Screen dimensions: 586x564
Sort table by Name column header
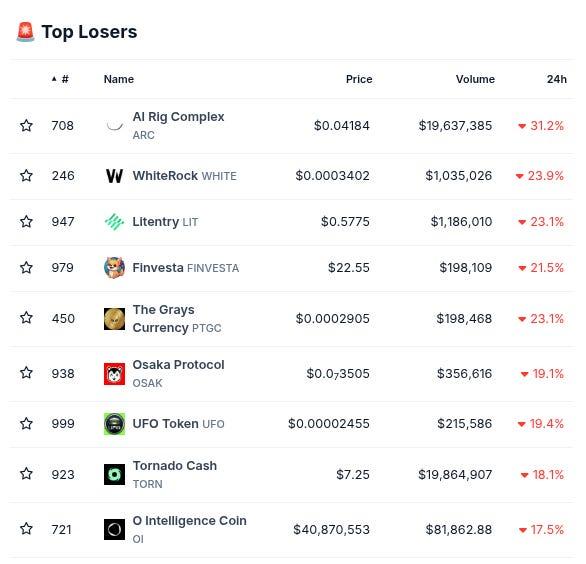click(x=118, y=79)
